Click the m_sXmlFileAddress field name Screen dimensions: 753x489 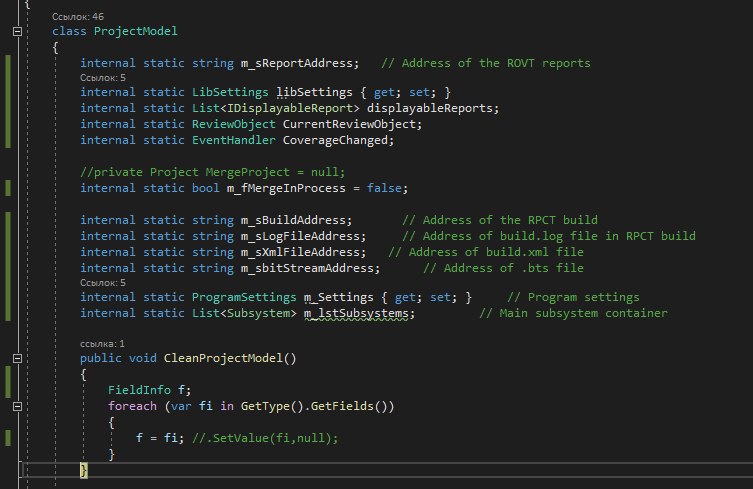click(x=300, y=252)
